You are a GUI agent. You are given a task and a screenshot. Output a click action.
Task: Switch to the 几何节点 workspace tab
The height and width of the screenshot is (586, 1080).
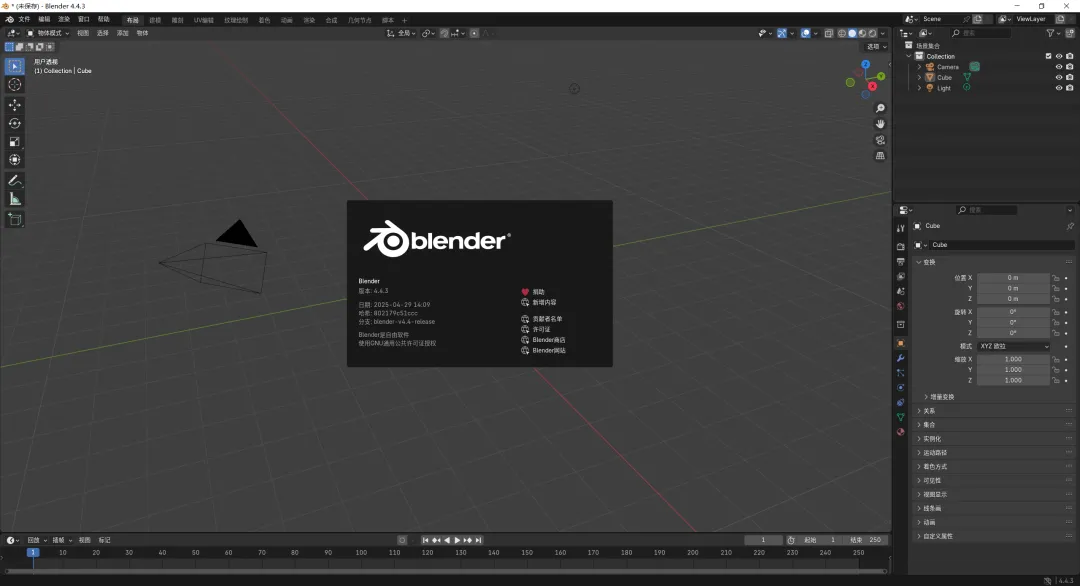[360, 20]
